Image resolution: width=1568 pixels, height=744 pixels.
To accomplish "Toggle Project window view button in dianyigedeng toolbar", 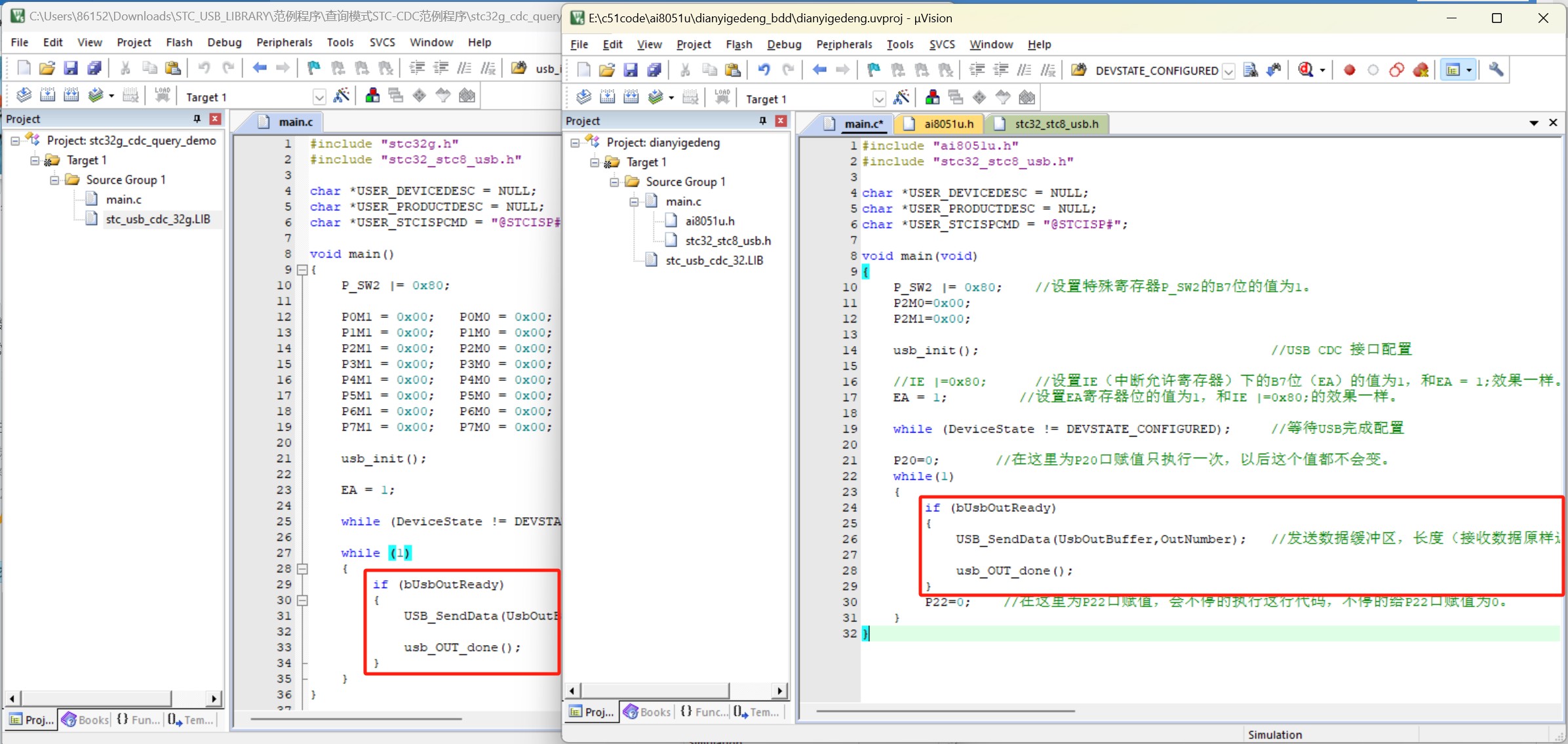I will (1453, 70).
